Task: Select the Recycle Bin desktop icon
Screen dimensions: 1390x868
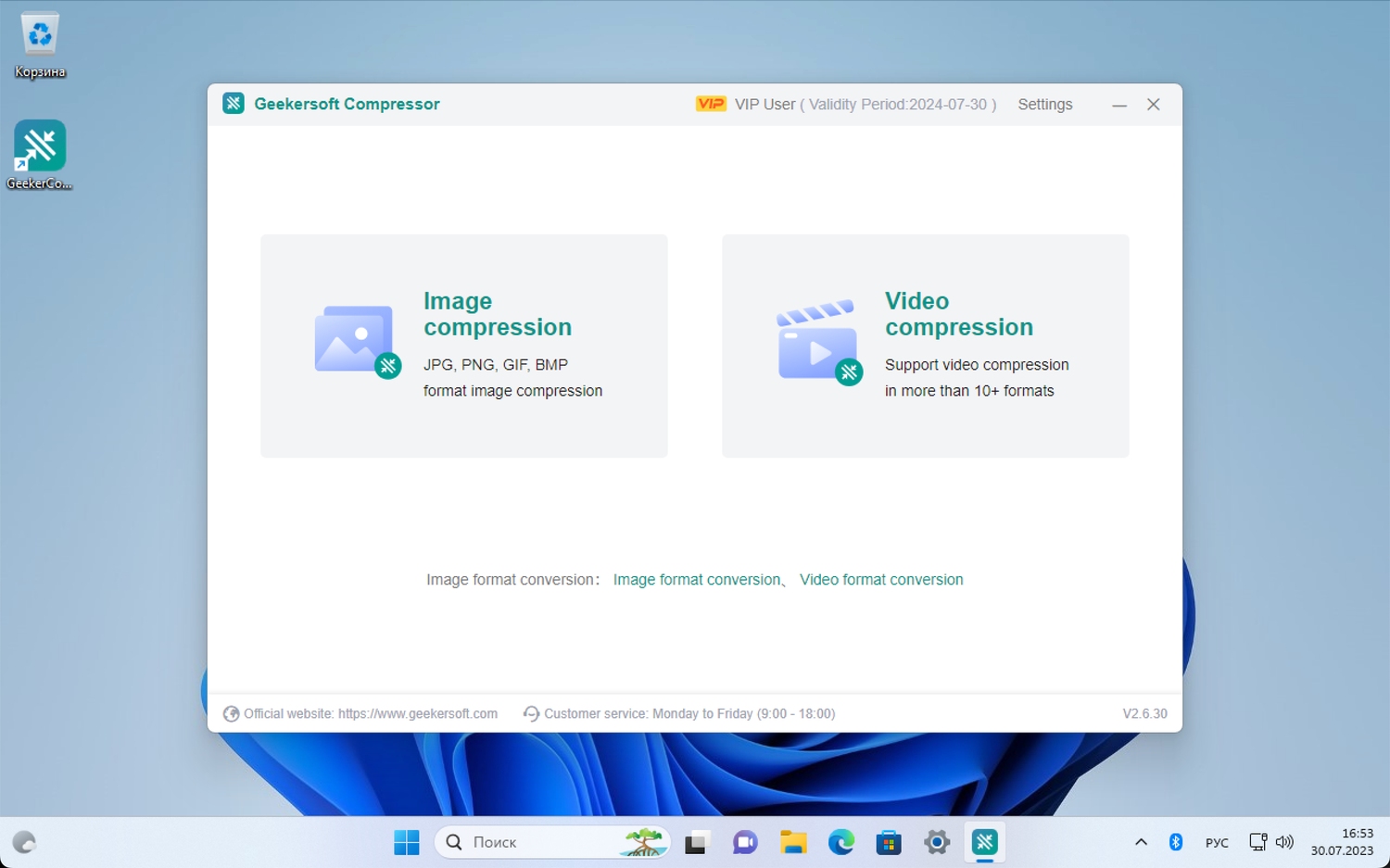Action: click(40, 44)
